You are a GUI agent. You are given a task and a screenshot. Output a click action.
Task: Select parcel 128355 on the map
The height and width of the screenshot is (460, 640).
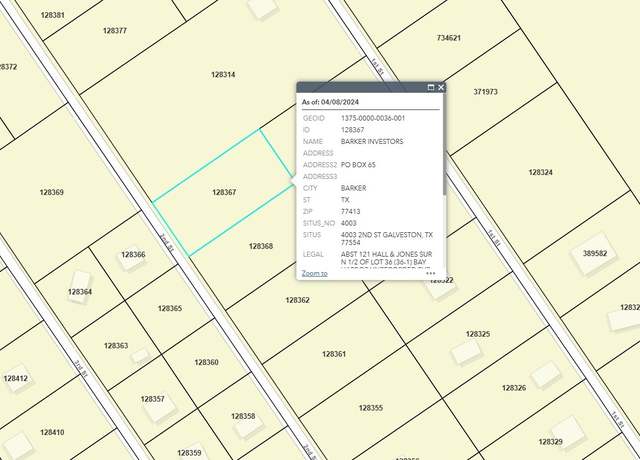[x=371, y=408]
